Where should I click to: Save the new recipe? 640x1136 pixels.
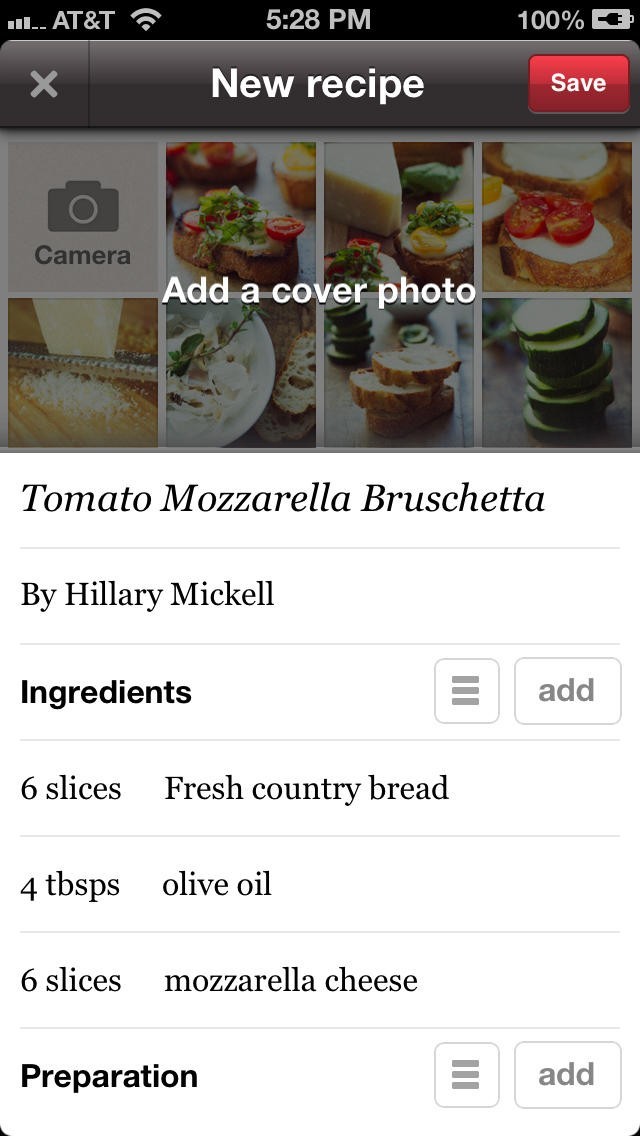(578, 84)
